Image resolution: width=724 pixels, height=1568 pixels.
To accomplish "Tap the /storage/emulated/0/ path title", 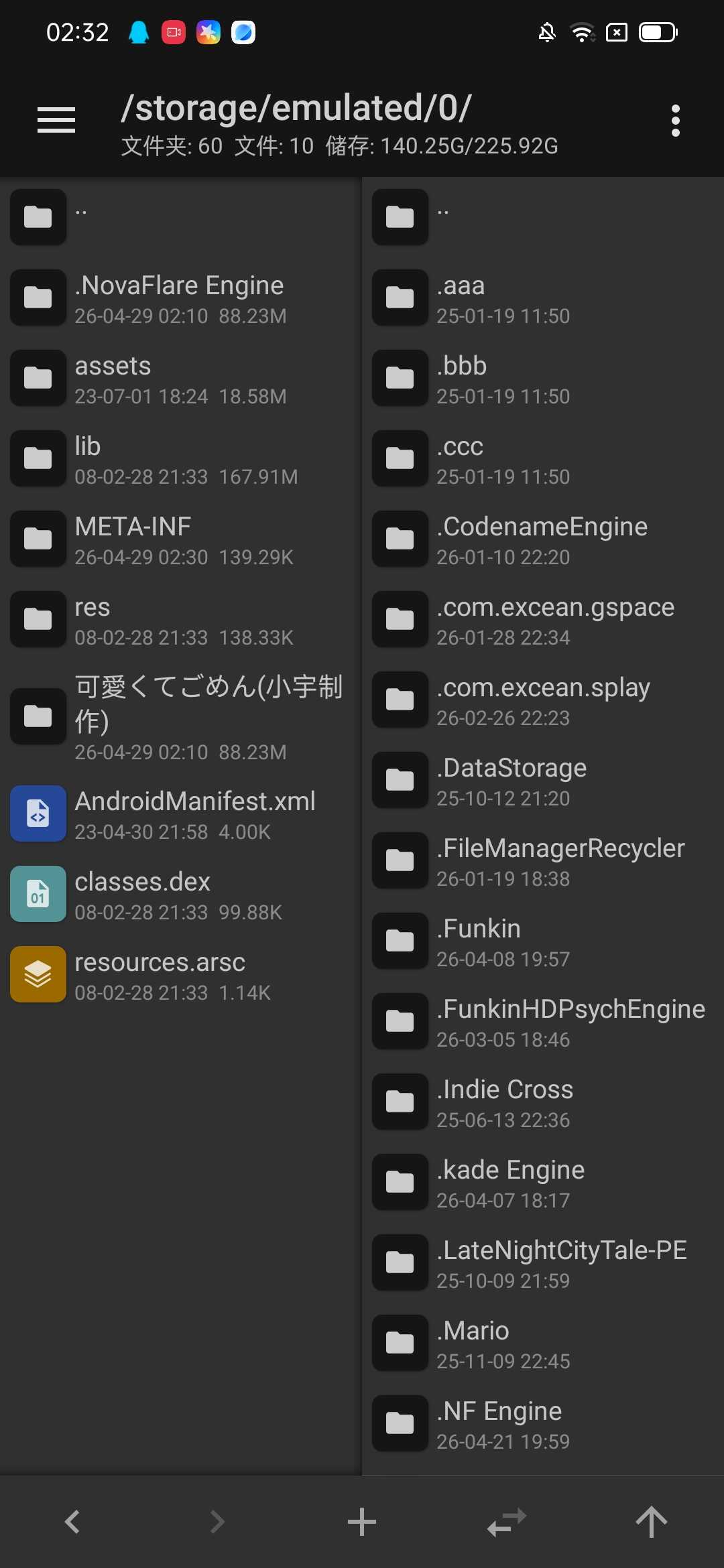I will coord(296,109).
